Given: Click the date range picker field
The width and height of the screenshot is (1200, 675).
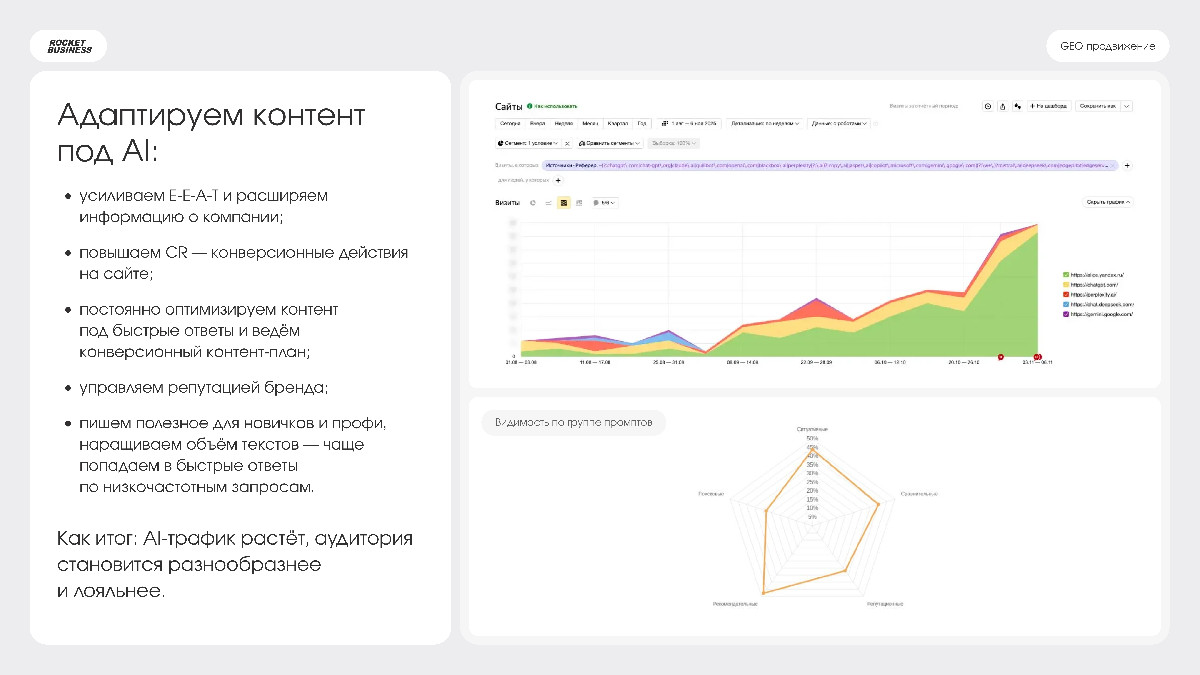Looking at the screenshot, I should 689,124.
